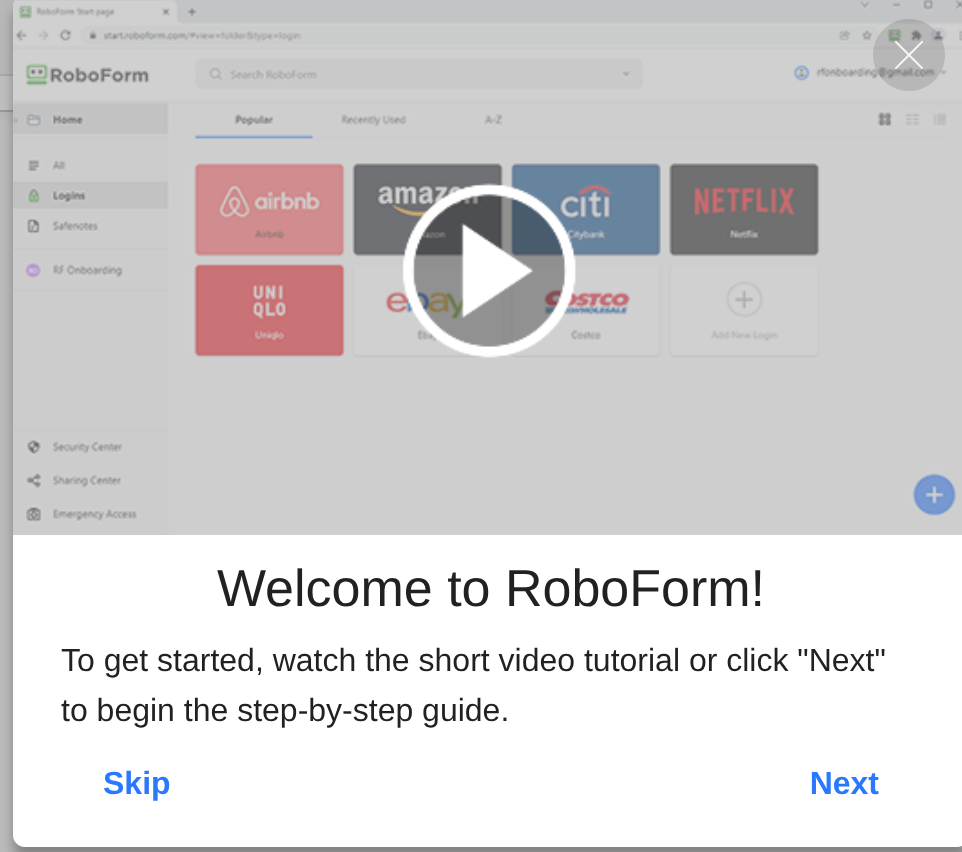Image resolution: width=962 pixels, height=852 pixels.
Task: Open the Citybank login tile
Action: click(x=586, y=209)
